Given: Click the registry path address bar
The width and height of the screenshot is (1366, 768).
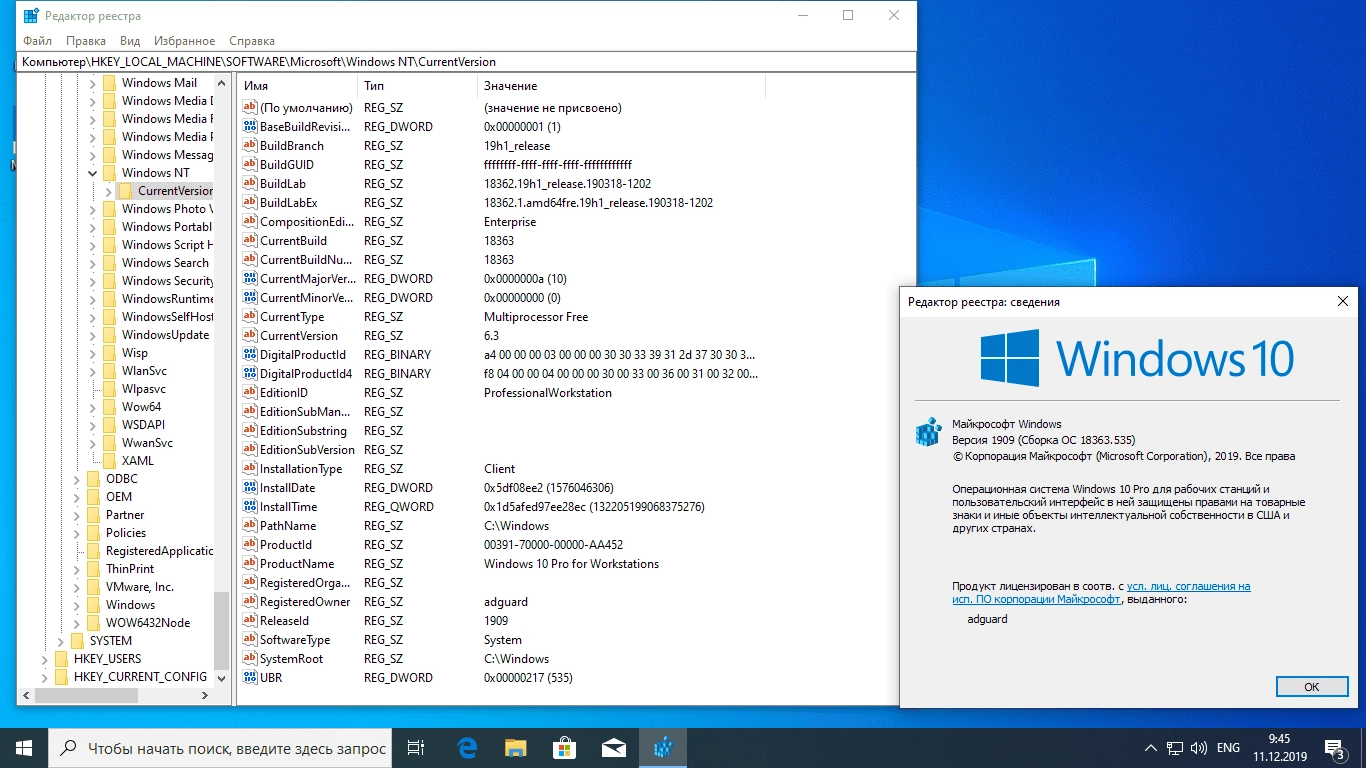Looking at the screenshot, I should tap(466, 62).
